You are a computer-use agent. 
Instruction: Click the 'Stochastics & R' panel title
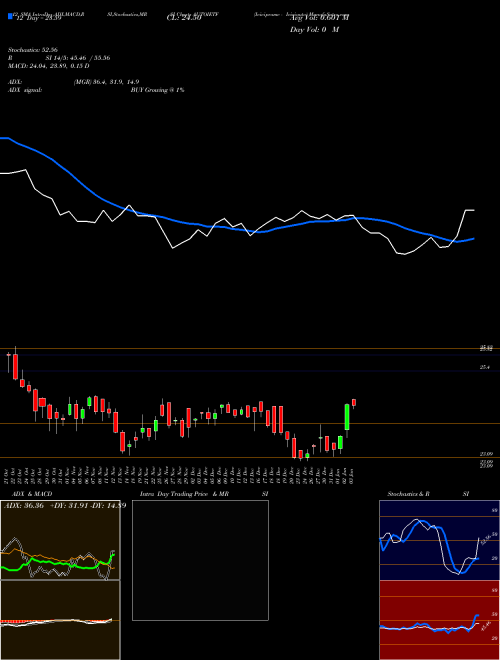click(409, 494)
